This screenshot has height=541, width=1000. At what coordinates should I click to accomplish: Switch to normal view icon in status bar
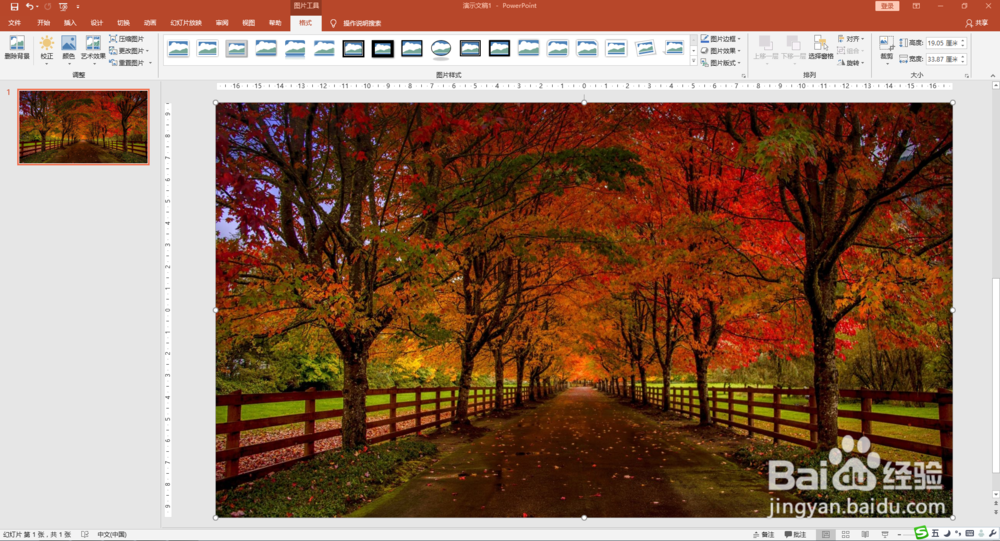(x=826, y=535)
